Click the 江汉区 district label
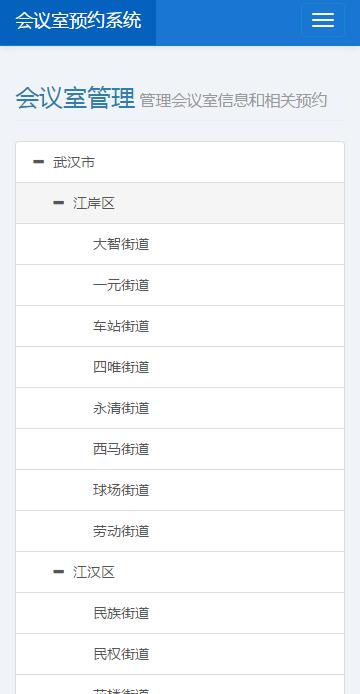 [94, 572]
